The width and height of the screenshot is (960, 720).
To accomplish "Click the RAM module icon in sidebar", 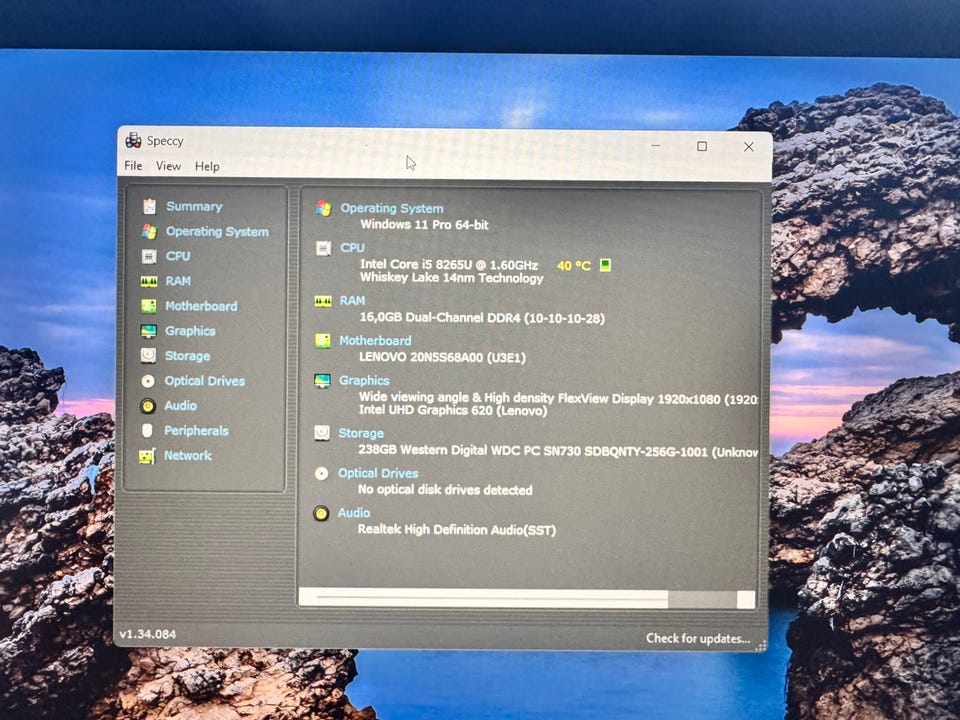I will [x=149, y=282].
